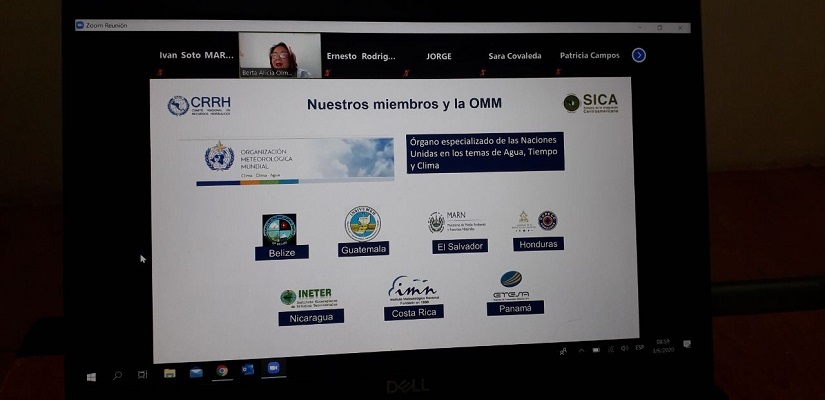
Task: Click the Panamá label
Action: point(515,308)
